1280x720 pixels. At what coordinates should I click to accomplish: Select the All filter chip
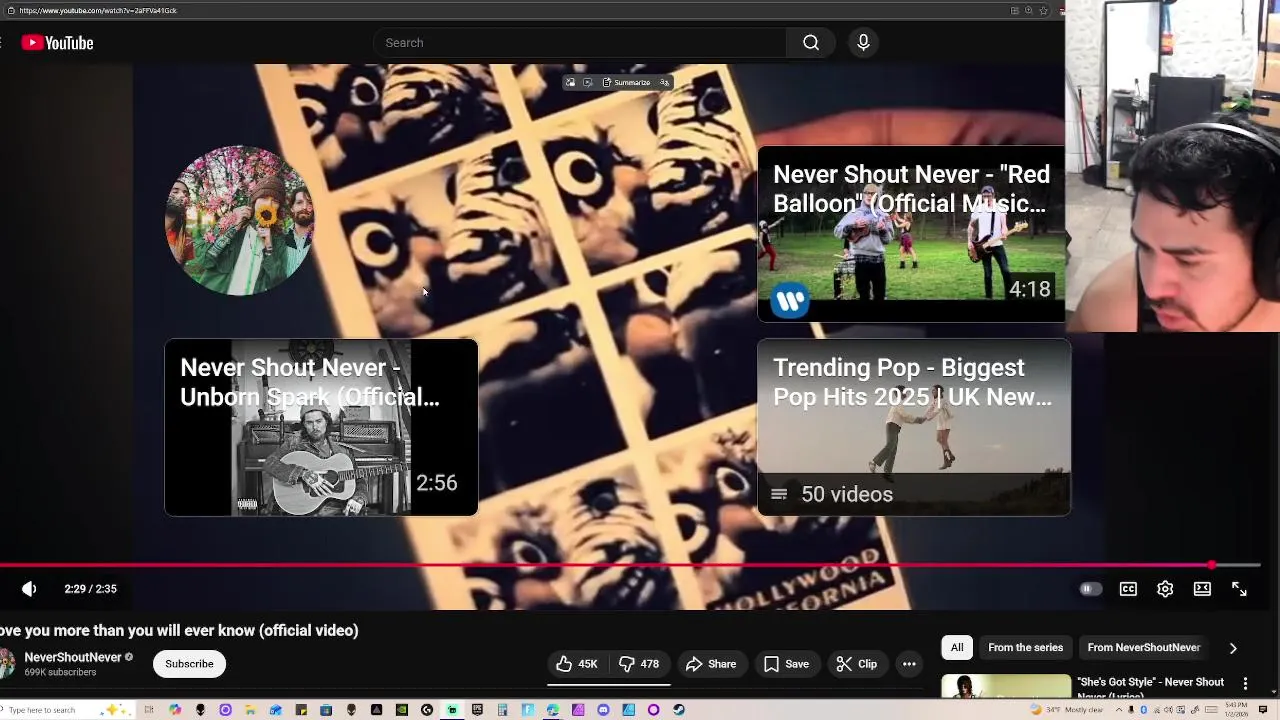tap(957, 647)
